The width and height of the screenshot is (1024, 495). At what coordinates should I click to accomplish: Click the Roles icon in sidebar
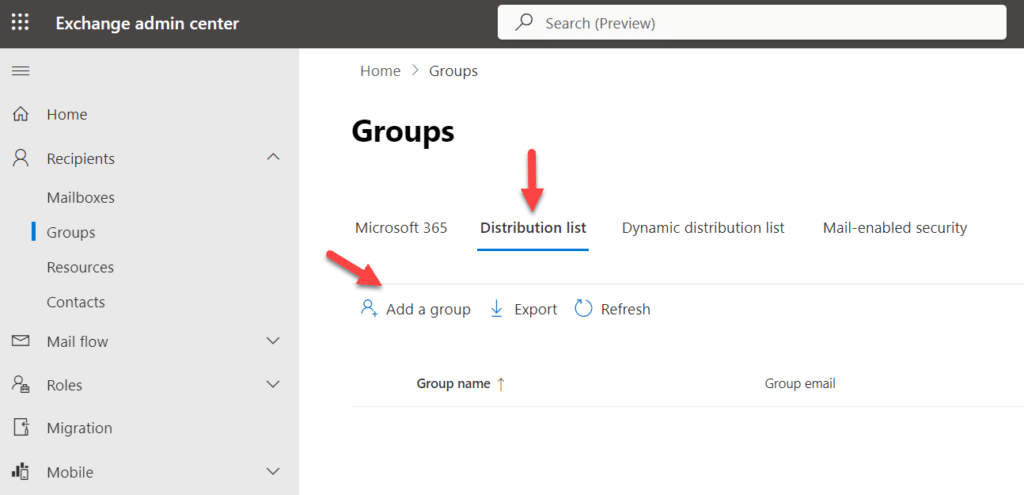(x=20, y=385)
